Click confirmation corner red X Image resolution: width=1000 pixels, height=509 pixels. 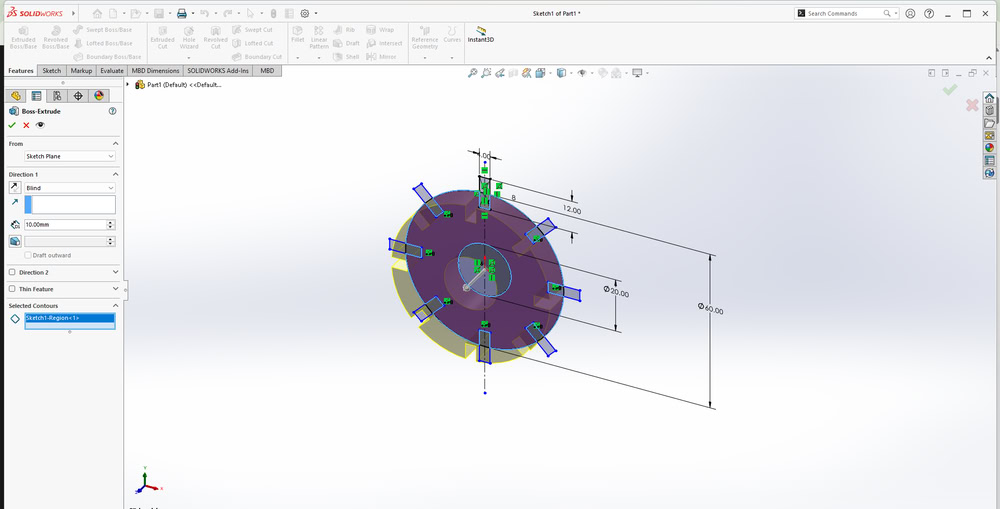click(972, 105)
